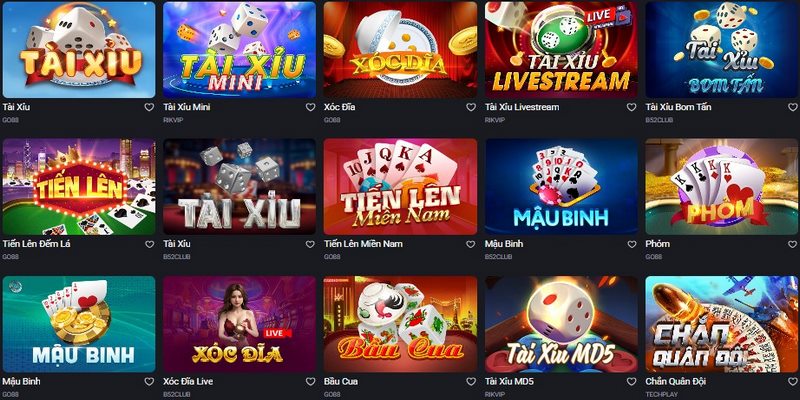Select the blue Mậu Binh B52CLUB thumbnail

point(561,187)
